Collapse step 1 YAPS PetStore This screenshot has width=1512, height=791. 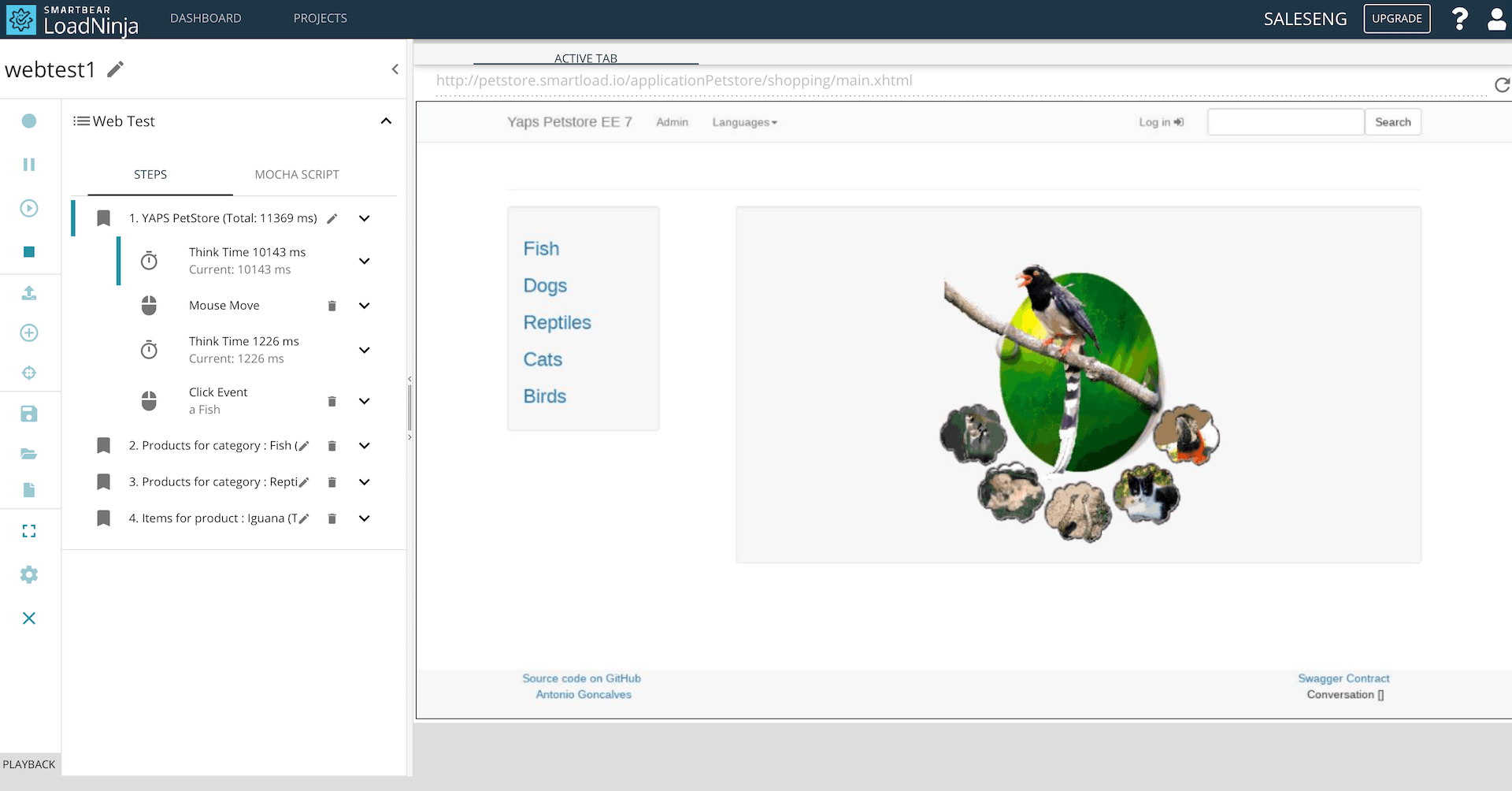click(x=364, y=218)
